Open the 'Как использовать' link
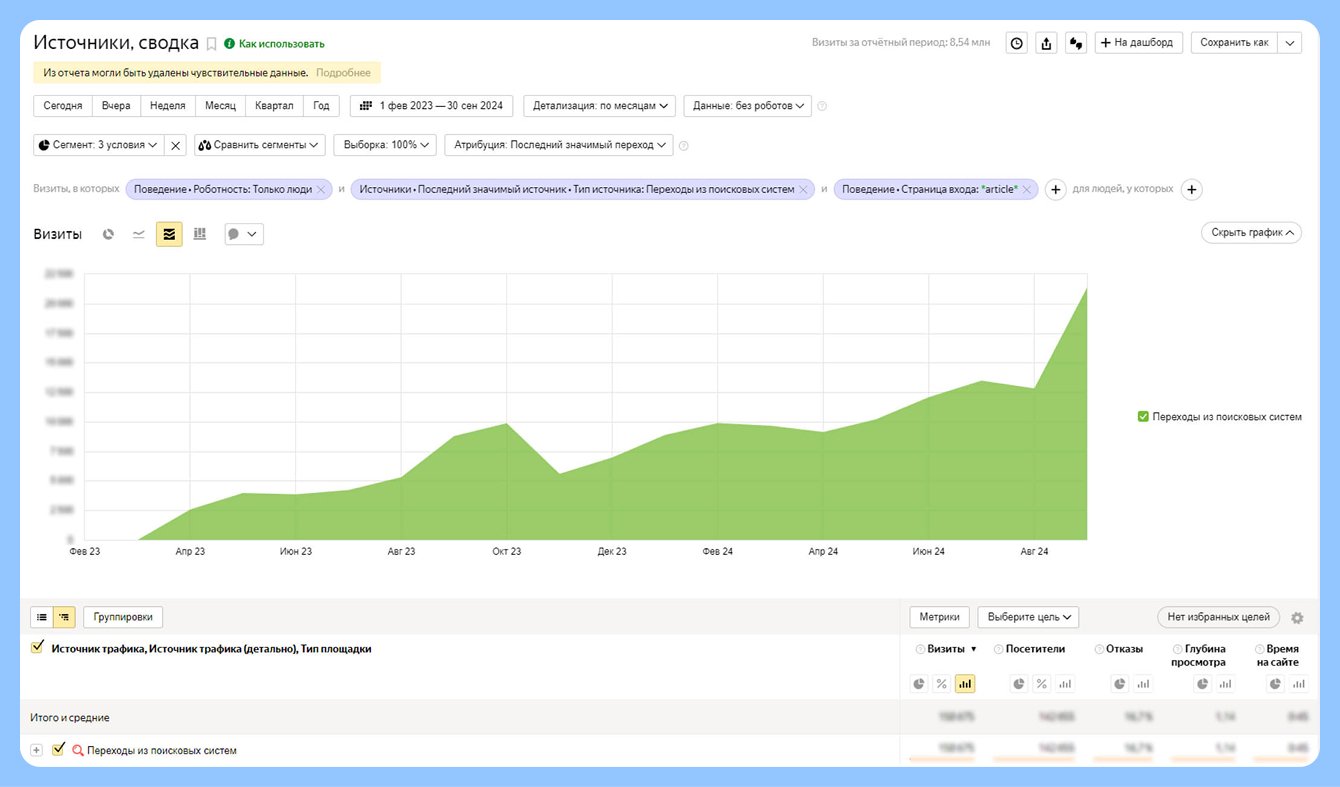Screen dimensions: 1340x787 coord(281,44)
